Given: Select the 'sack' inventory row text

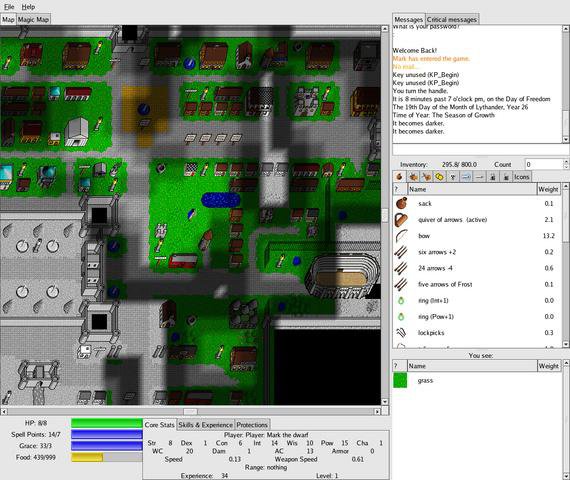Looking at the screenshot, I should coord(425,204).
